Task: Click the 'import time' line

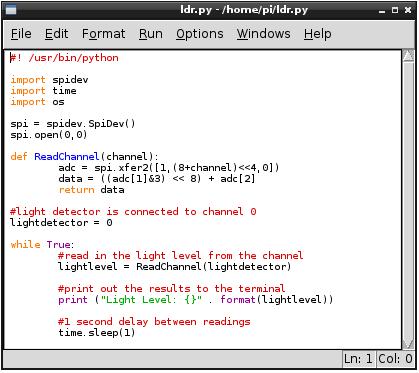Action: coord(43,91)
